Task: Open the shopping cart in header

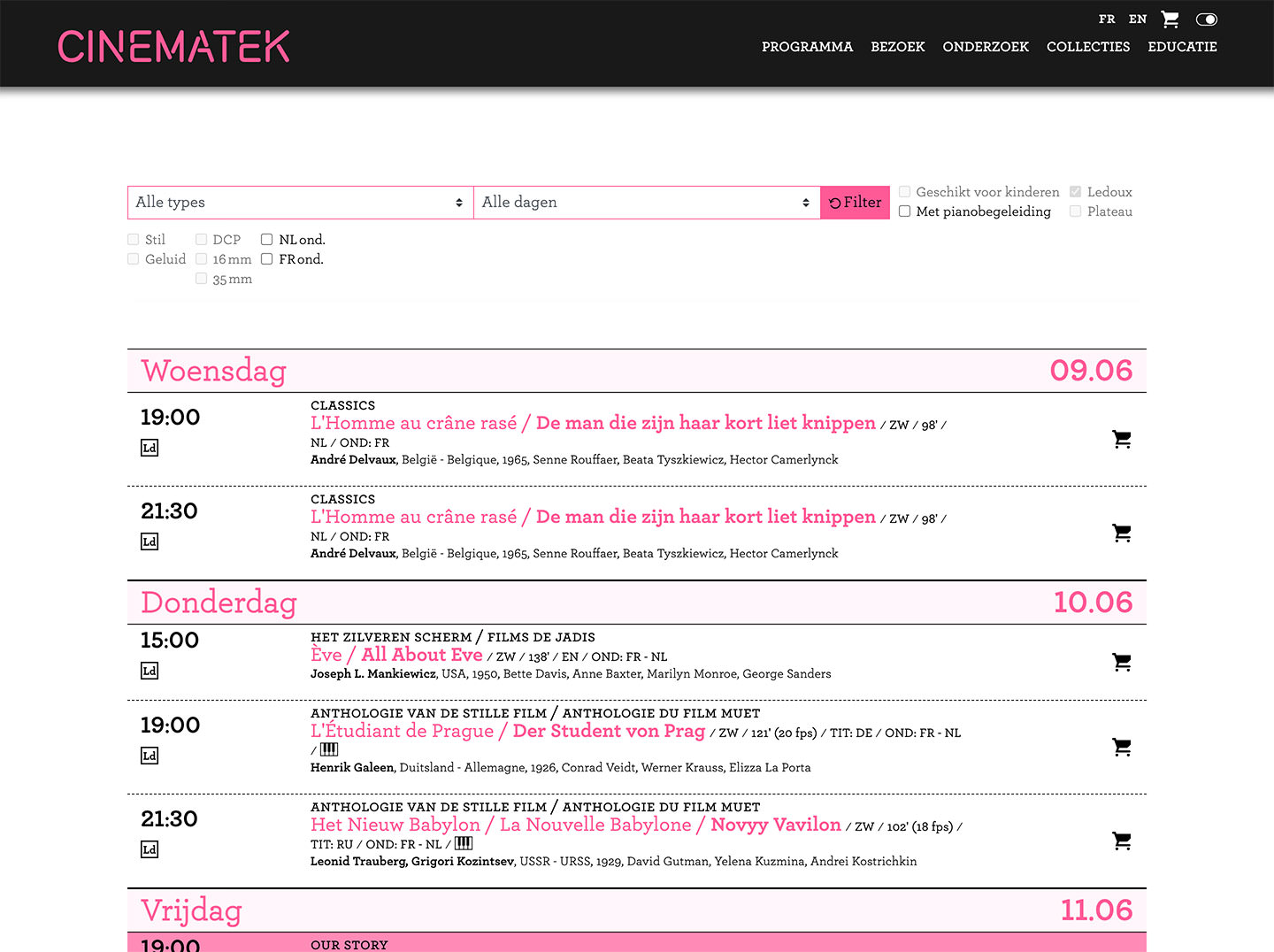Action: click(x=1170, y=19)
